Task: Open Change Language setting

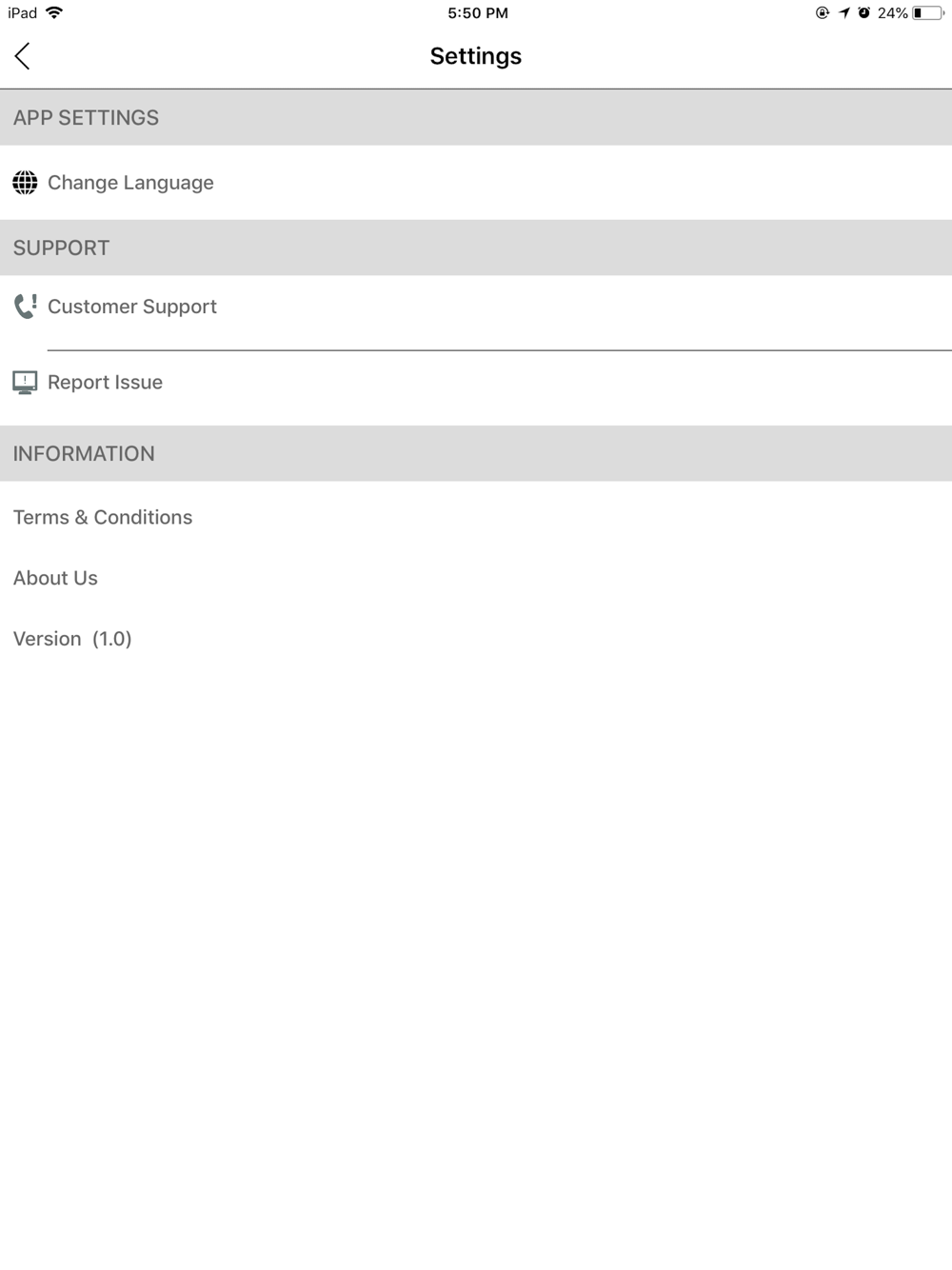Action: coord(476,183)
